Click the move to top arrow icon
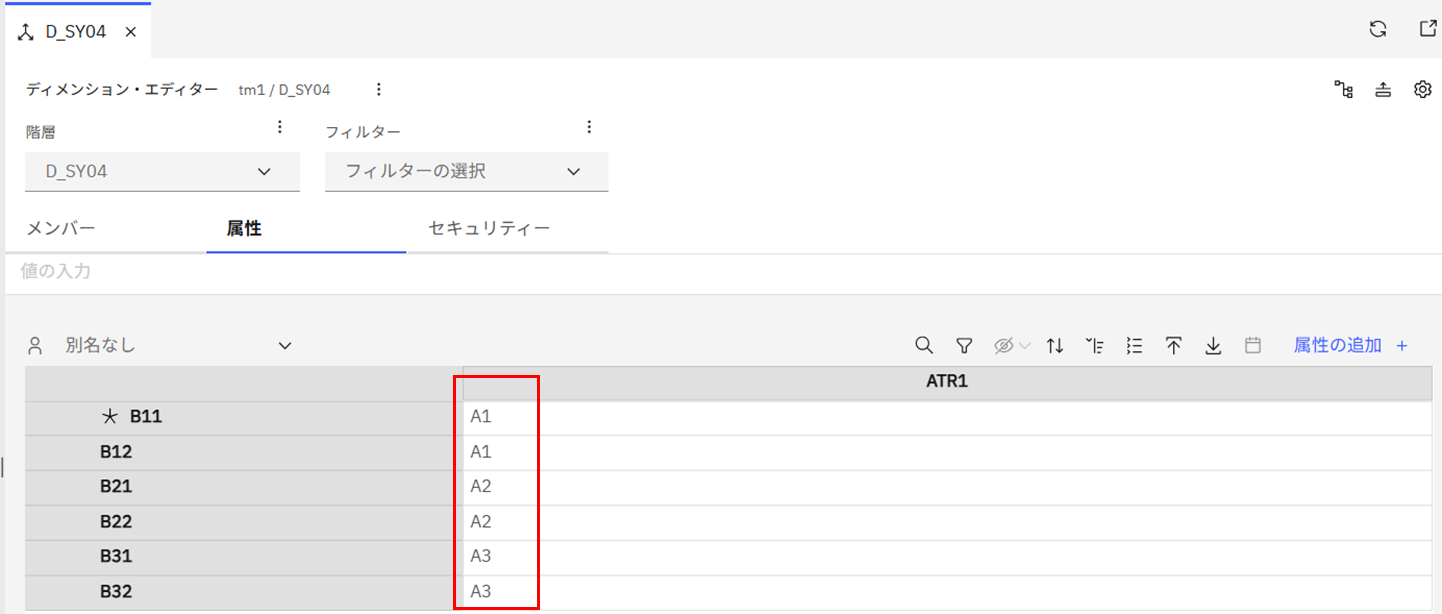The height and width of the screenshot is (614, 1442). click(x=1174, y=346)
